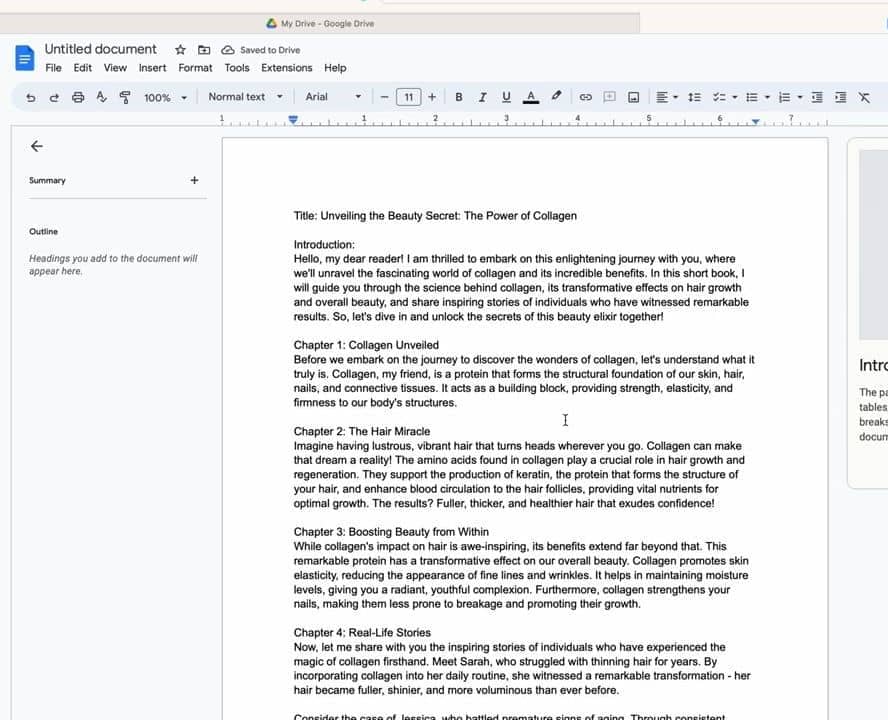Select the Summary label in the sidebar
This screenshot has width=888, height=720.
tap(47, 181)
